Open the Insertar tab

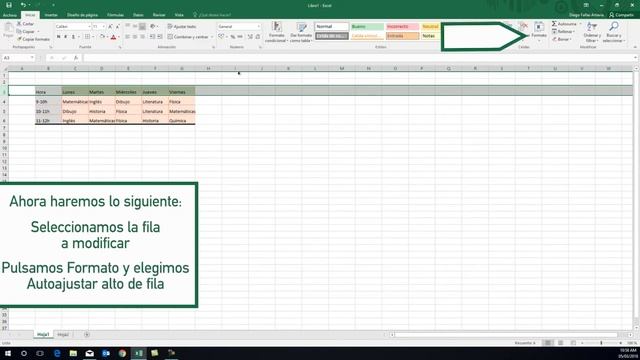(x=51, y=15)
